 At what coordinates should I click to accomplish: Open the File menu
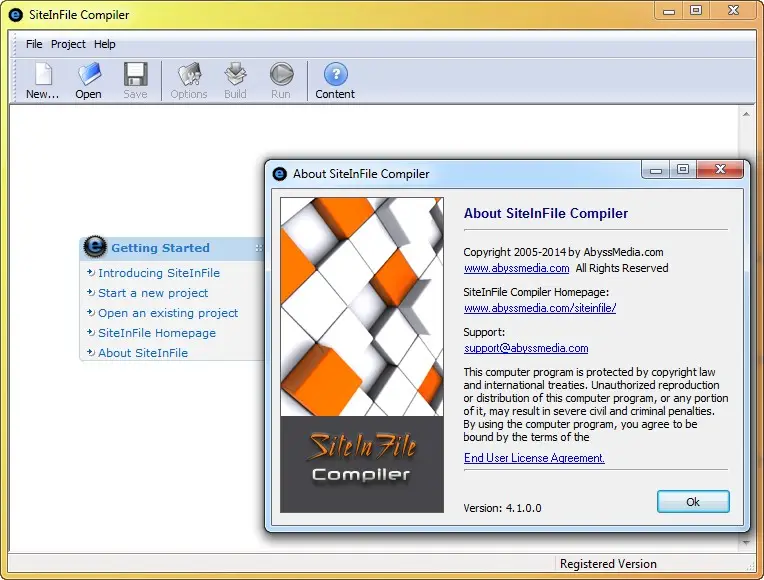tap(34, 44)
